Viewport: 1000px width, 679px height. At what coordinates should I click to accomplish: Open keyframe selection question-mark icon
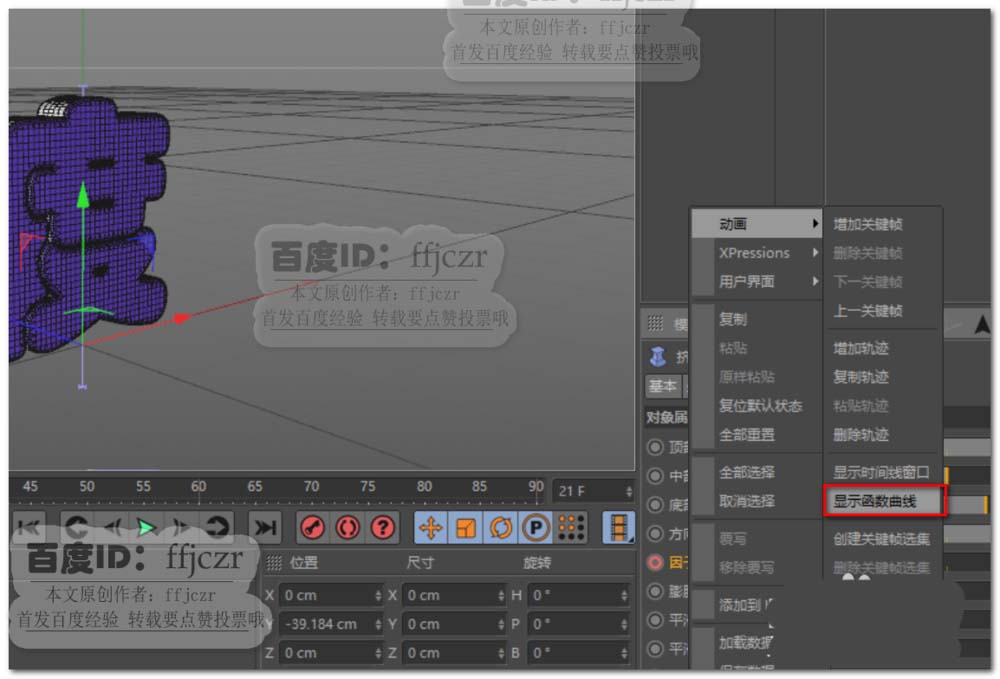[383, 527]
